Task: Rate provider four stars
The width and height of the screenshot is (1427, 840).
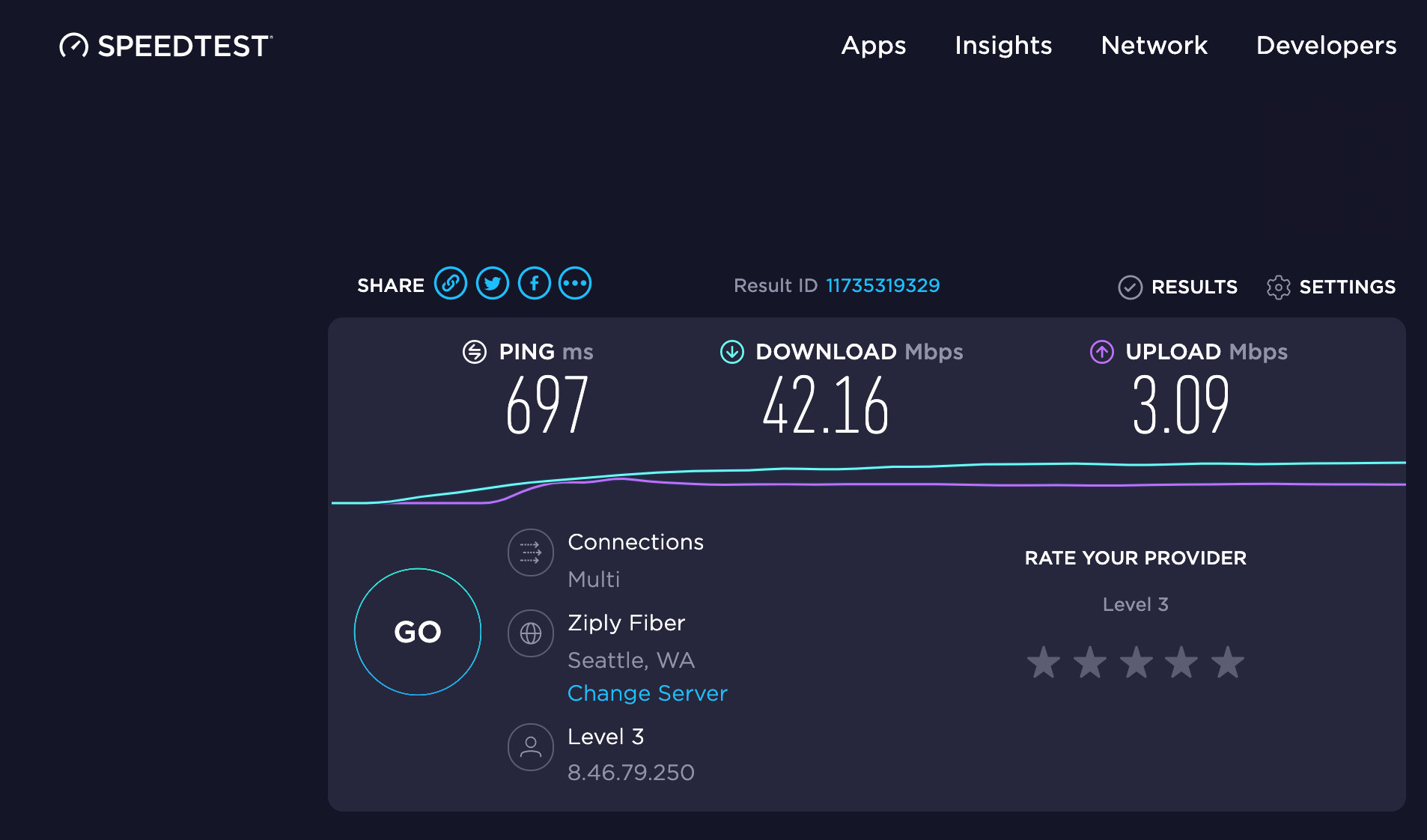Action: [1182, 663]
